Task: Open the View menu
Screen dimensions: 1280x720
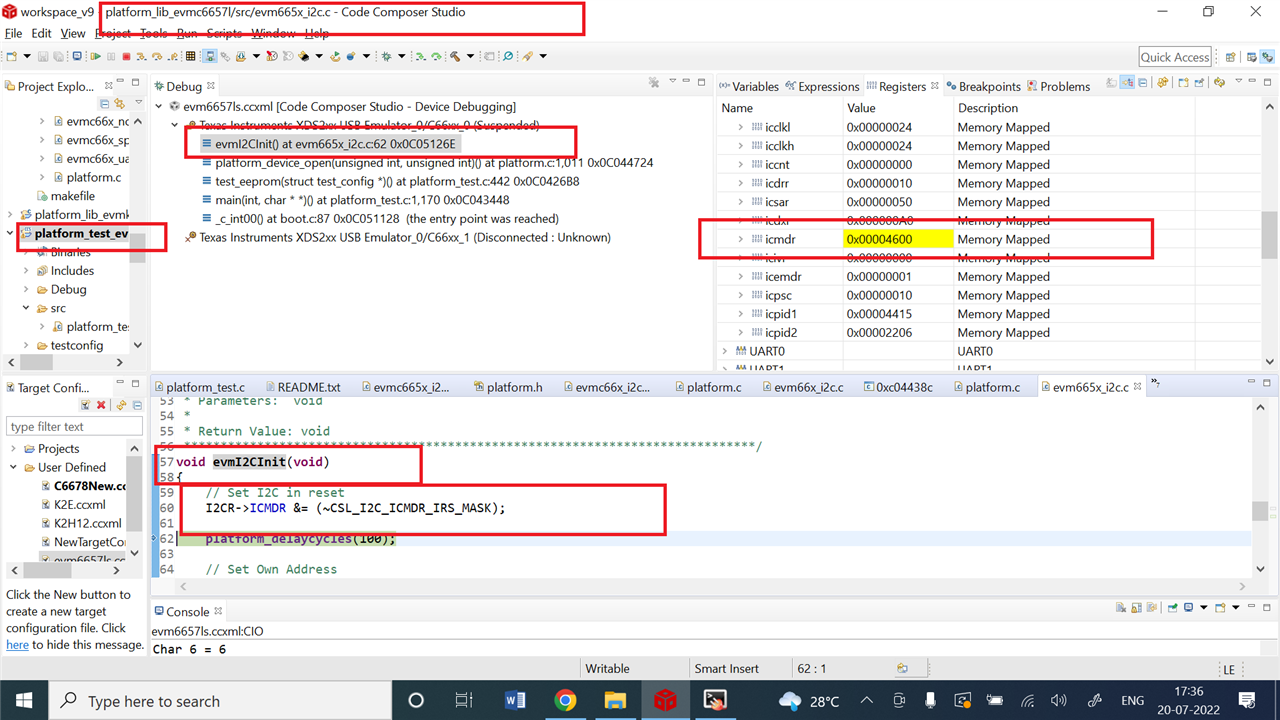Action: (x=73, y=33)
